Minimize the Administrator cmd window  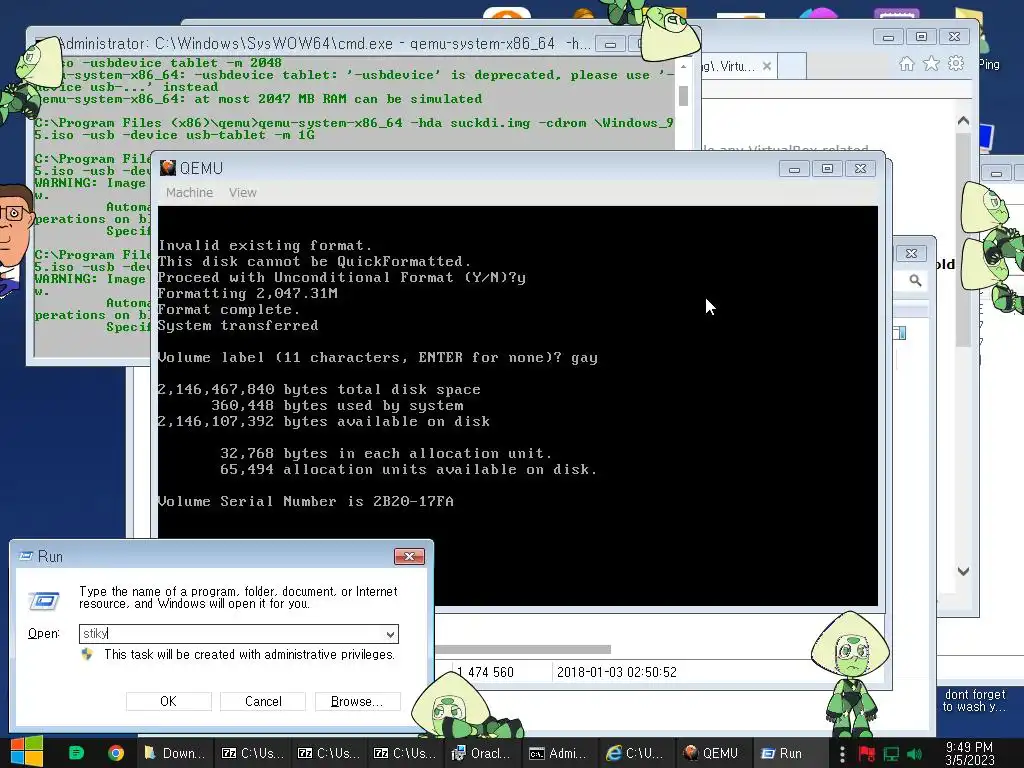(x=610, y=44)
